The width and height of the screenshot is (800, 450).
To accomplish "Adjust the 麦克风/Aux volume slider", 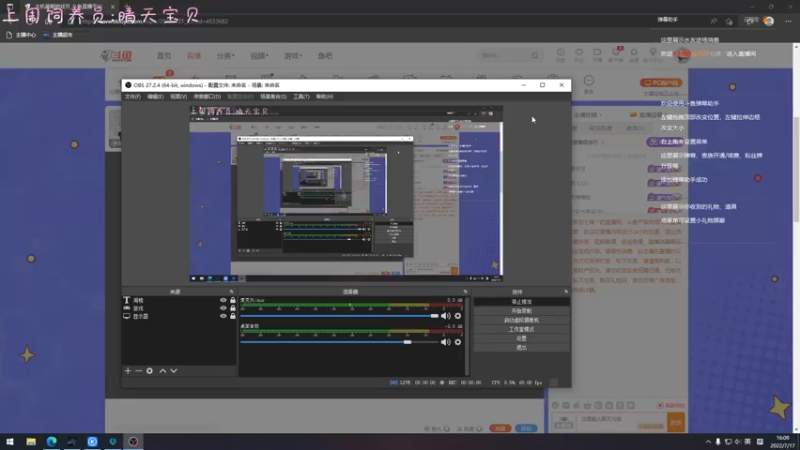I will pyautogui.click(x=339, y=316).
